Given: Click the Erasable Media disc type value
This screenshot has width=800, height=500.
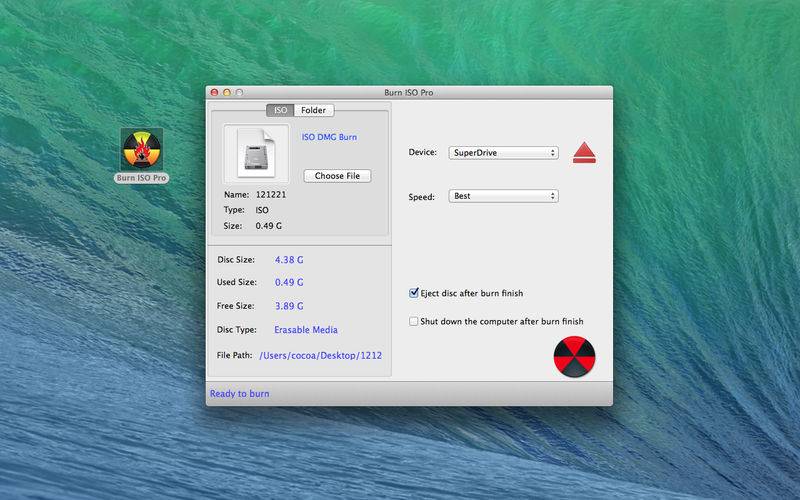Looking at the screenshot, I should pyautogui.click(x=306, y=330).
